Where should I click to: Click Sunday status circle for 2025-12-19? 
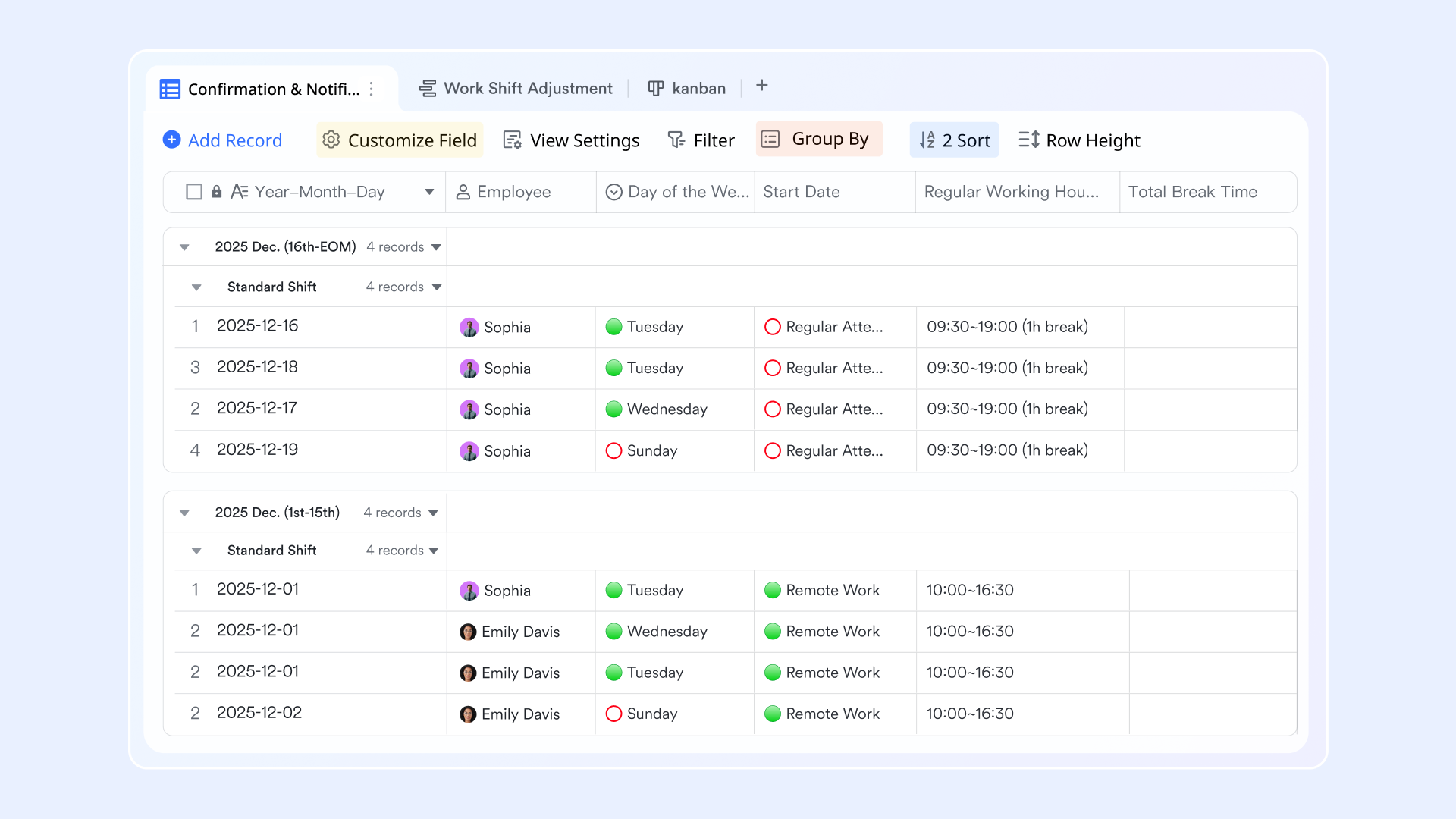pyautogui.click(x=613, y=450)
